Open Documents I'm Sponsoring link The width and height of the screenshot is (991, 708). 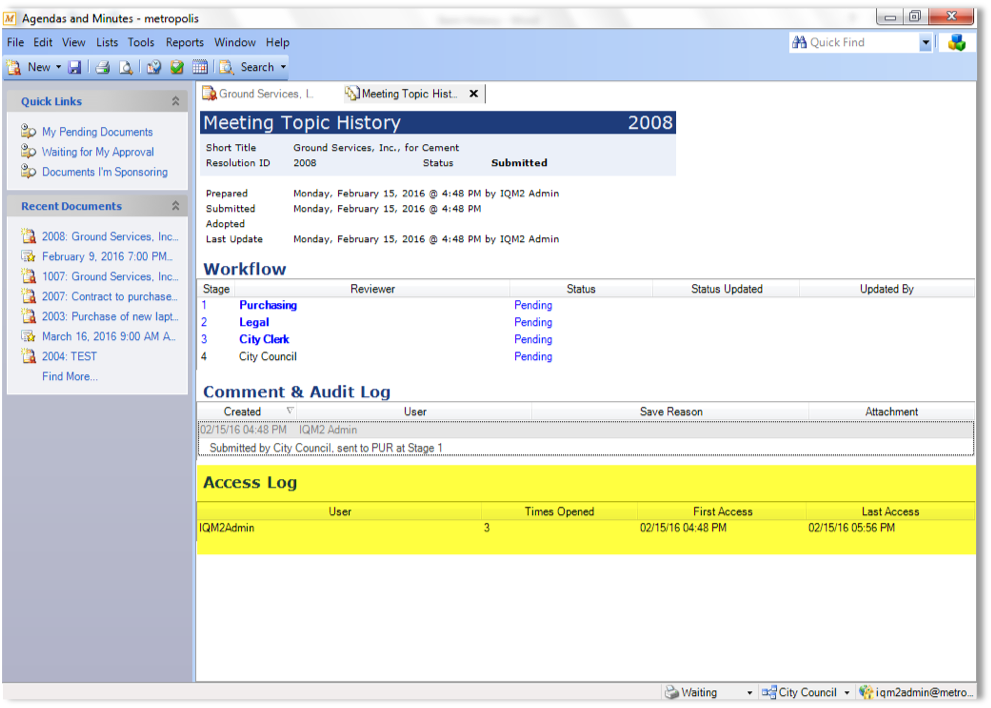[x=105, y=172]
